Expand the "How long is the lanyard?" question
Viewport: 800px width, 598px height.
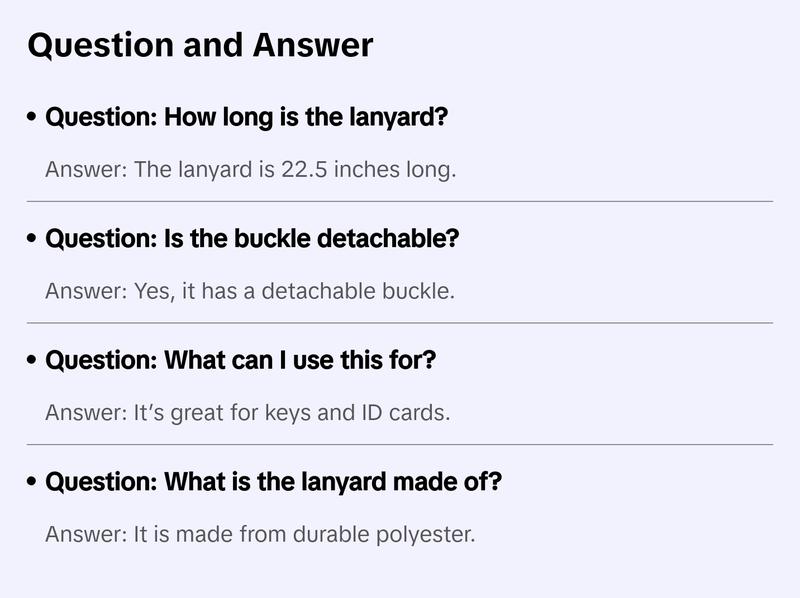click(x=246, y=117)
